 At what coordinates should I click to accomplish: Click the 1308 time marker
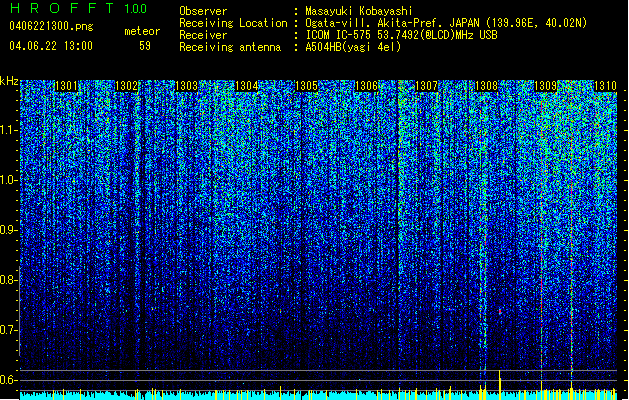(x=486, y=86)
